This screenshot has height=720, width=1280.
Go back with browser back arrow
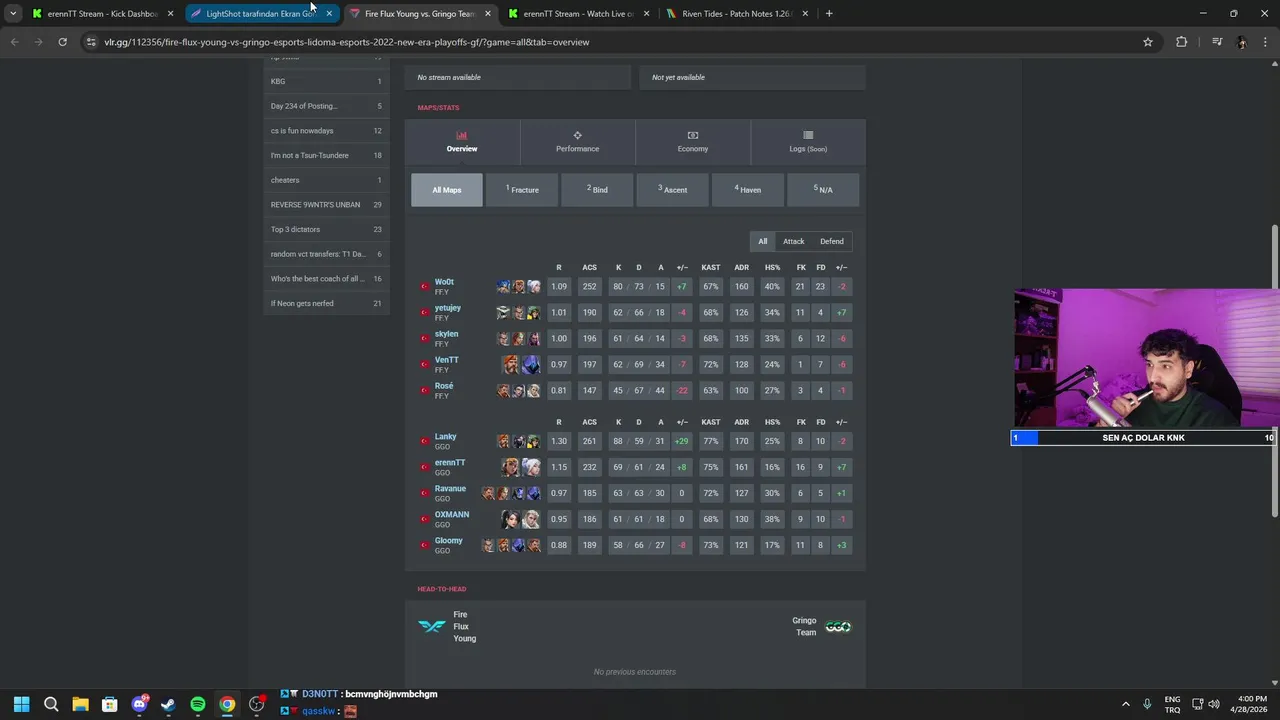click(x=14, y=42)
